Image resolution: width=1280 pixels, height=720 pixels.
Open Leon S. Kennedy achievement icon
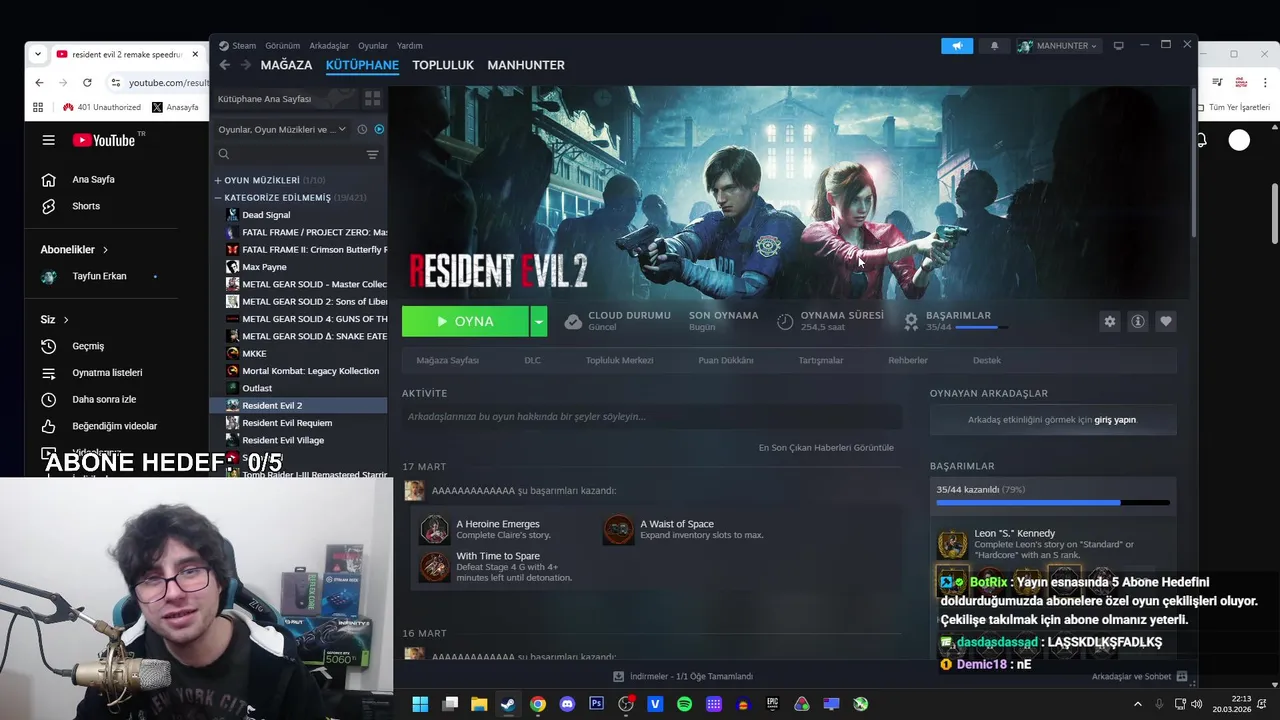pos(952,545)
